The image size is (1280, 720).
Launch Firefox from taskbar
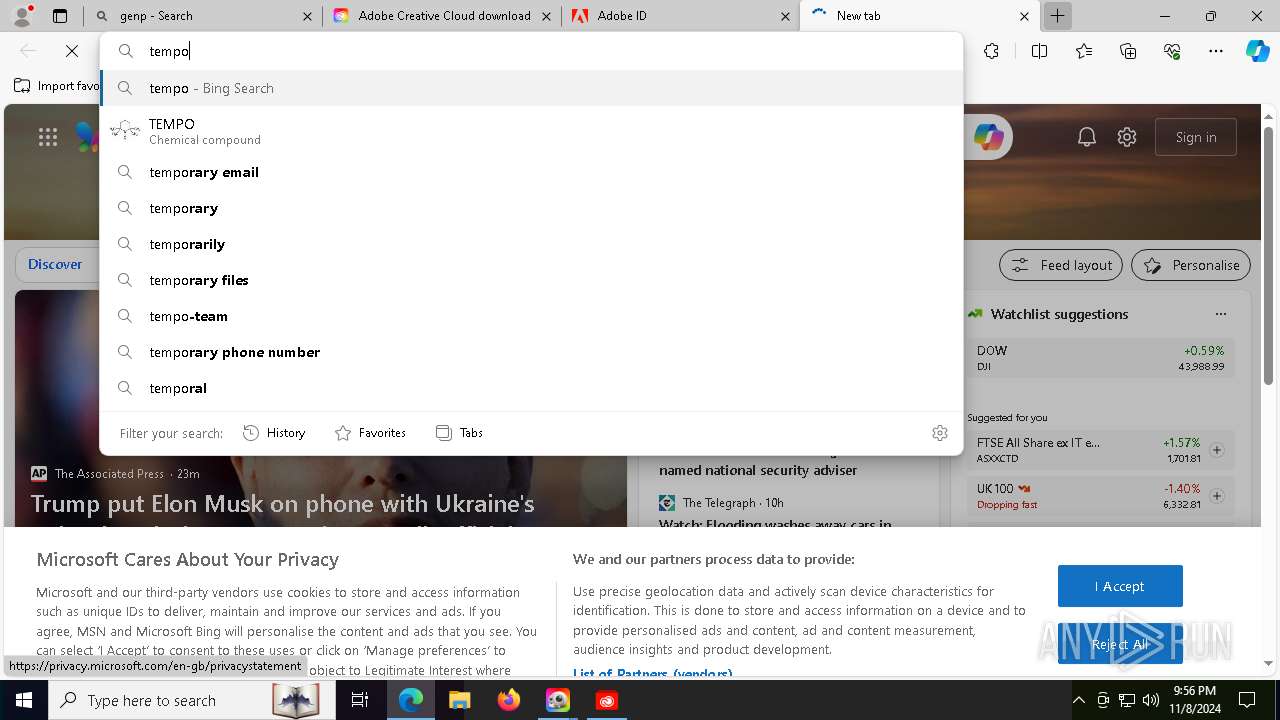coord(509,700)
